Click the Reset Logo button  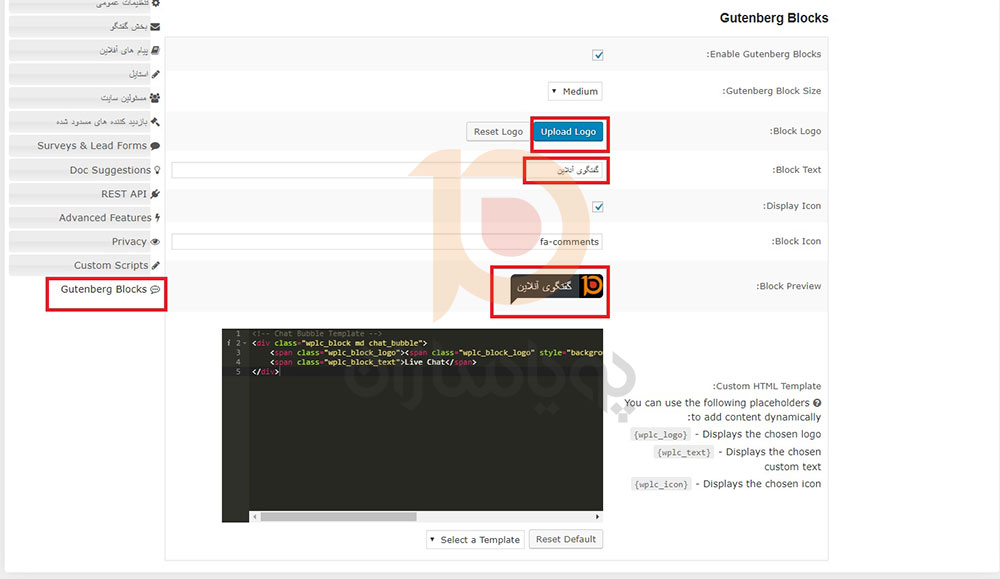498,132
